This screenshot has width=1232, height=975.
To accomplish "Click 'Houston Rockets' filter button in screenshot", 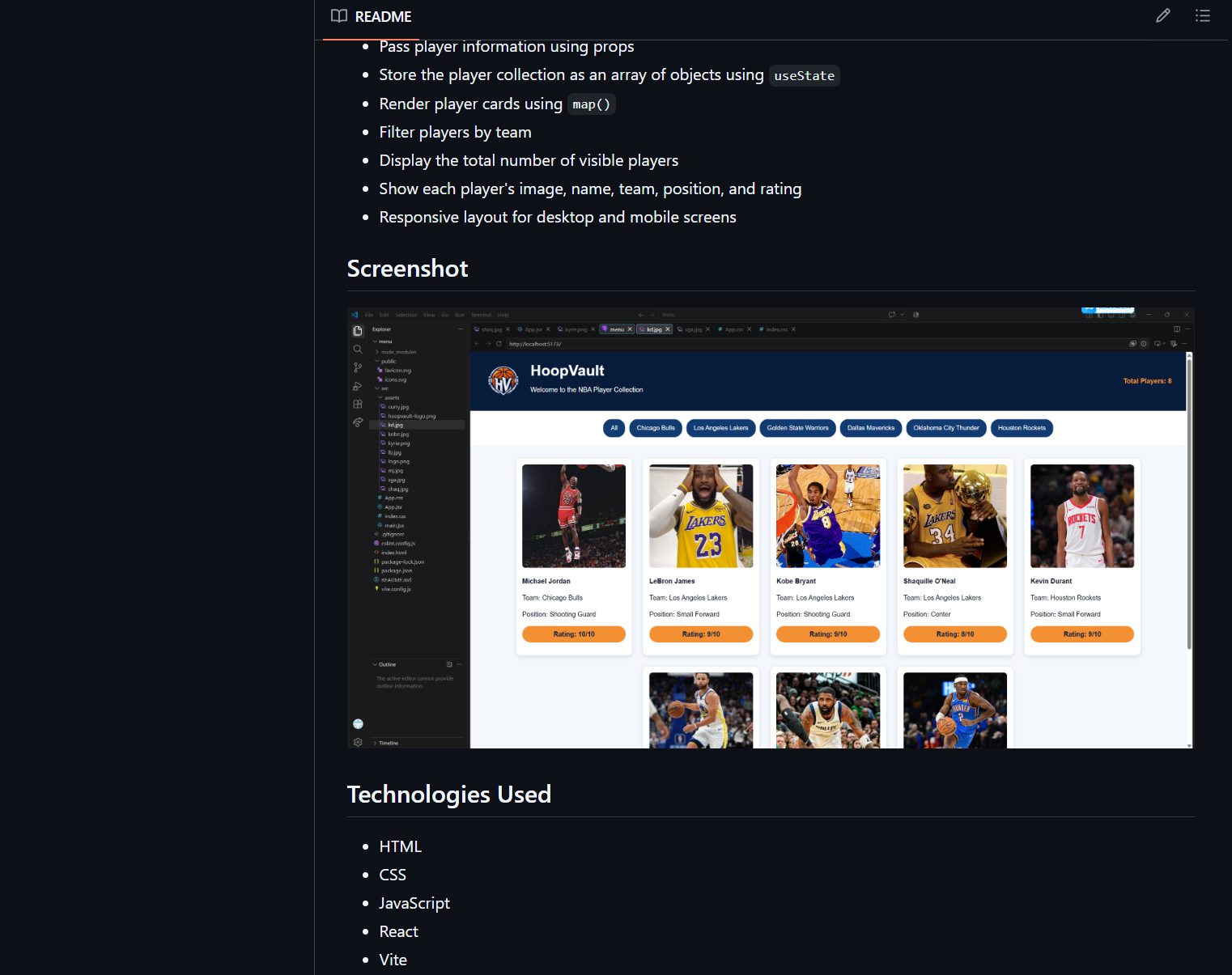I will coord(1022,428).
